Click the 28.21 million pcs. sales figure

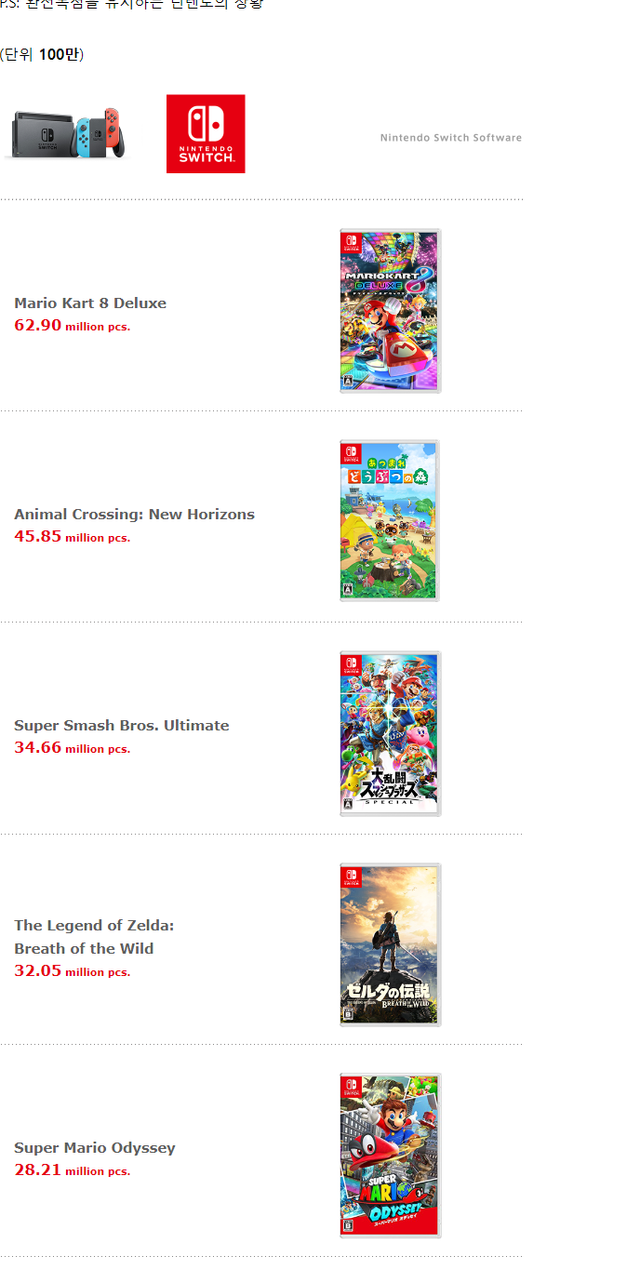coord(72,1170)
